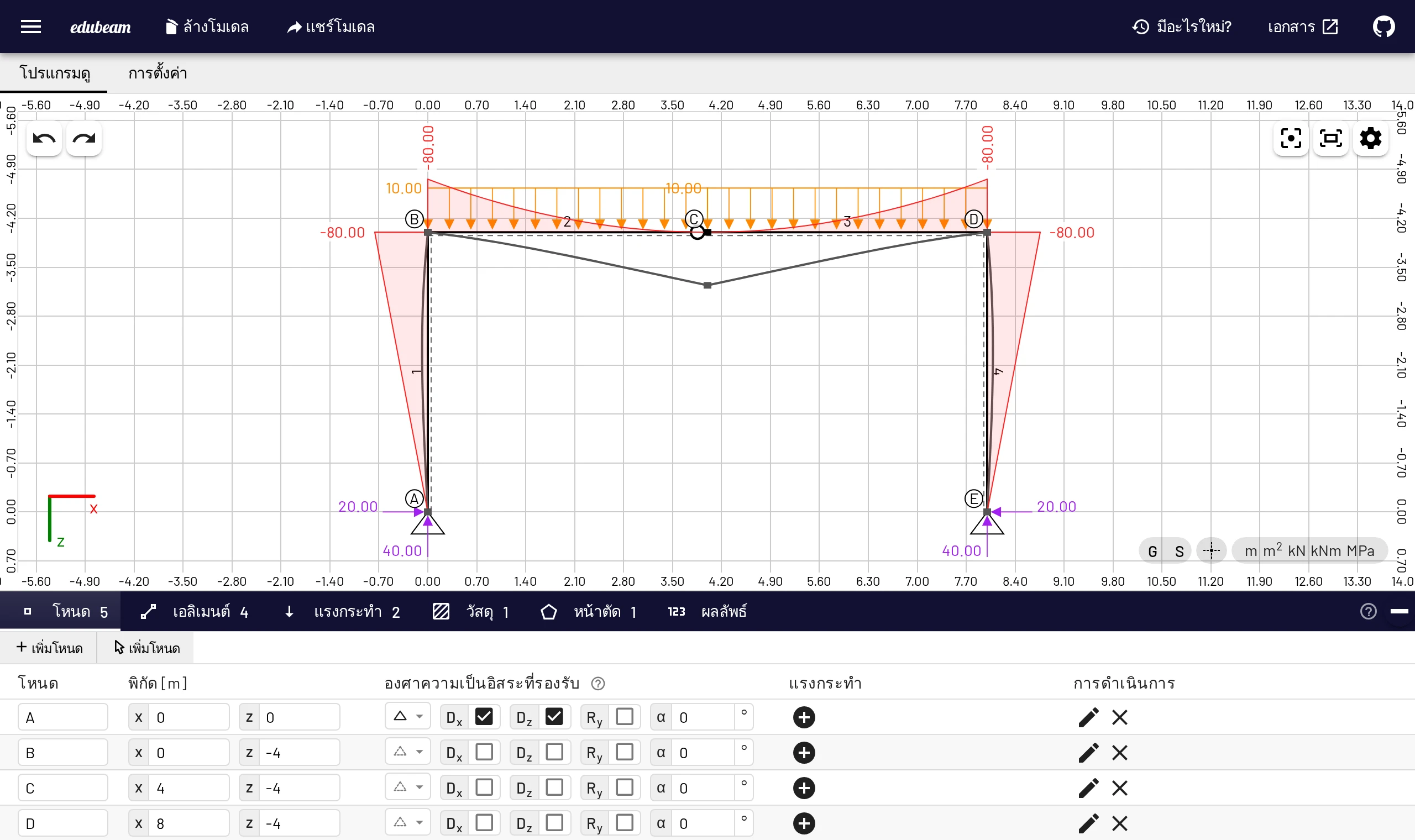Open ผลลัพธ์ results tab
This screenshot has height=840, width=1415.
(x=707, y=612)
